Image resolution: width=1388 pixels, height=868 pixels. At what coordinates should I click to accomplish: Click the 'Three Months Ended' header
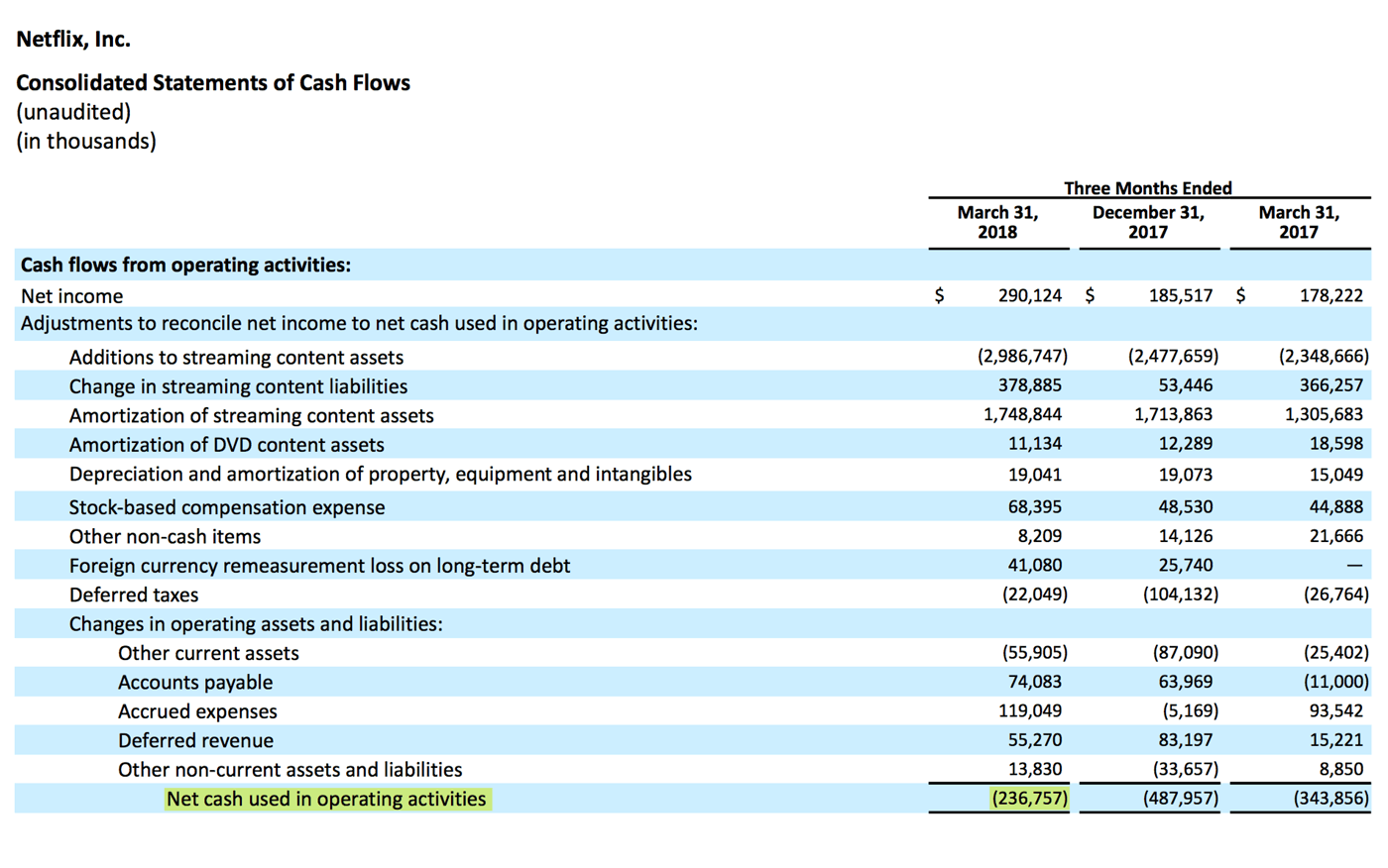pos(1148,188)
